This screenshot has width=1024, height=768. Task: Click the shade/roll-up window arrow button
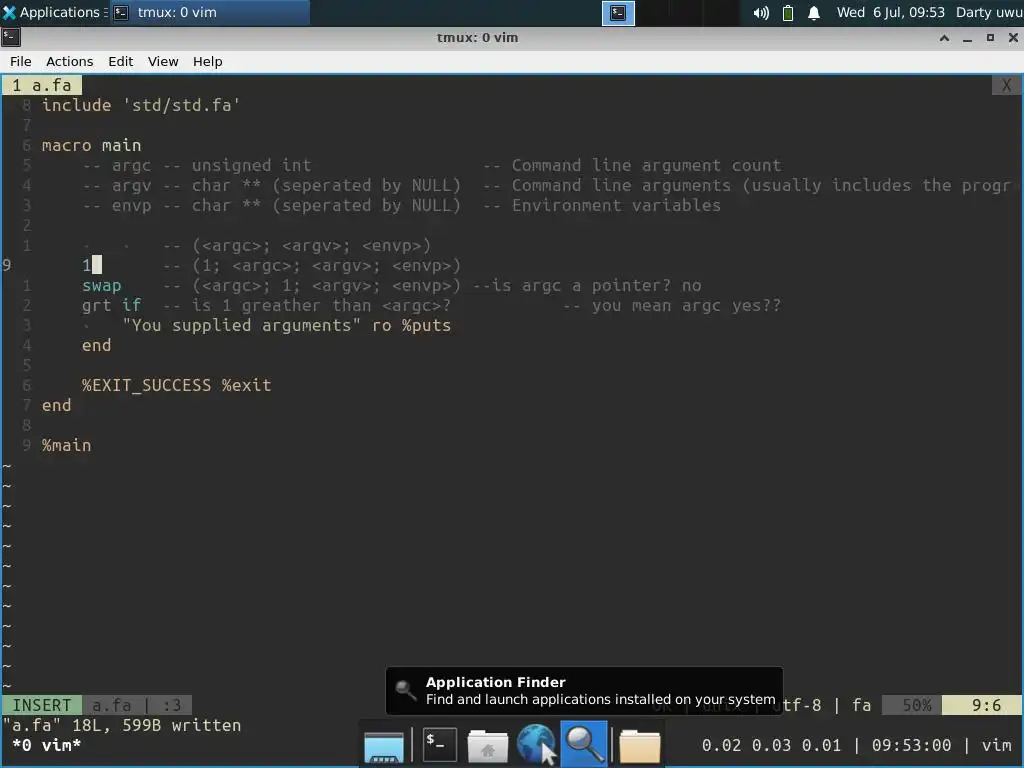pos(944,38)
